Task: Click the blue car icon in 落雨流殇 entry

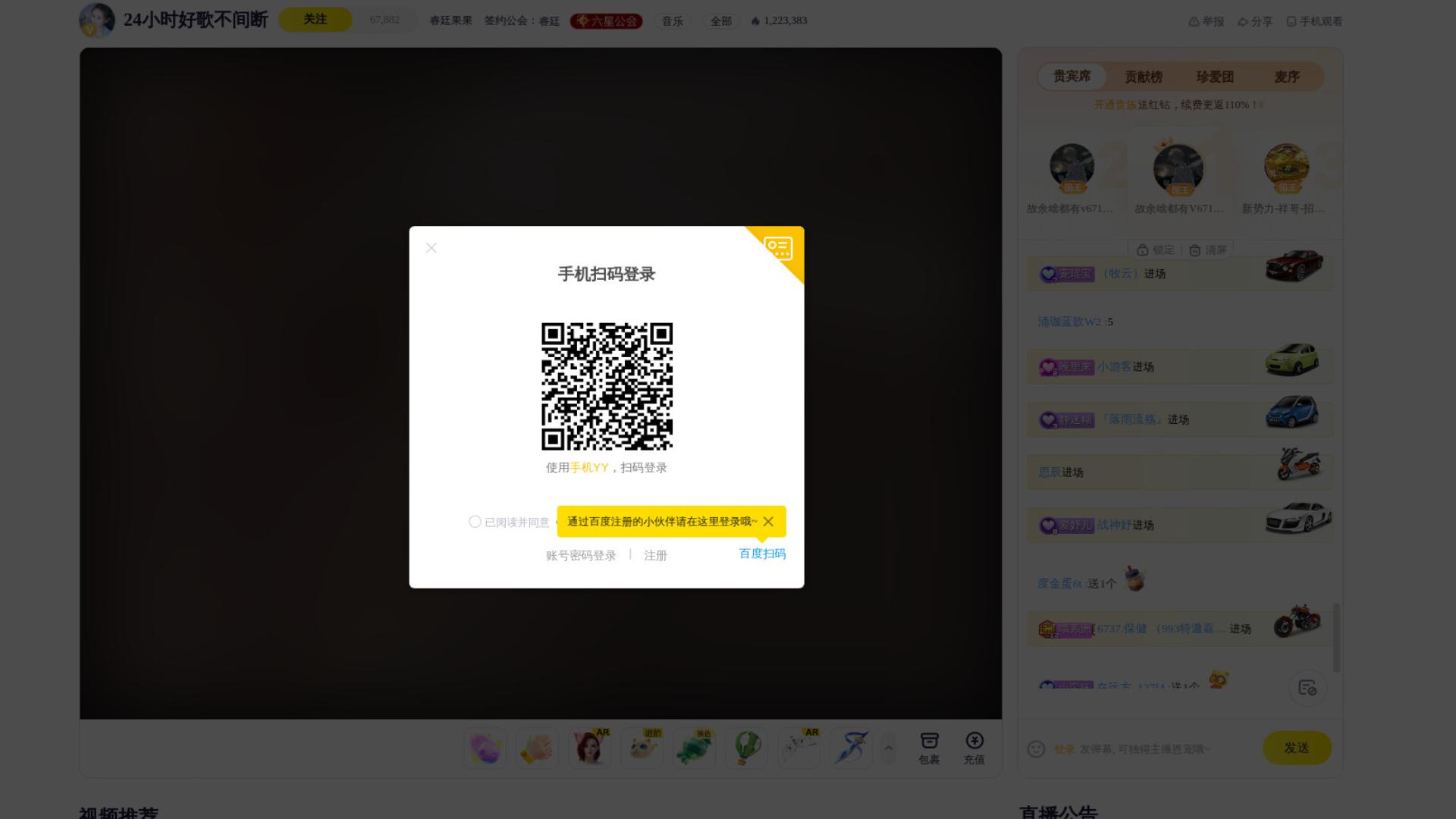Action: (x=1292, y=413)
